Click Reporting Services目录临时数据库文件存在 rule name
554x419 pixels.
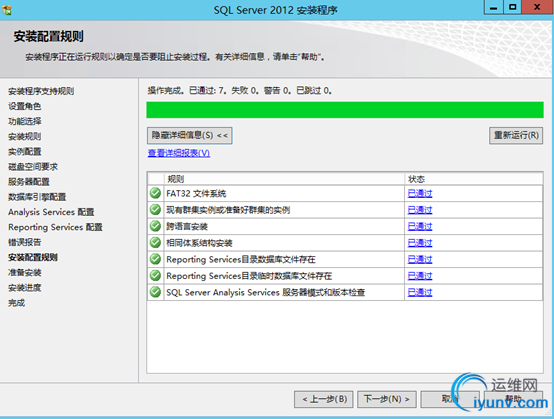249,276
